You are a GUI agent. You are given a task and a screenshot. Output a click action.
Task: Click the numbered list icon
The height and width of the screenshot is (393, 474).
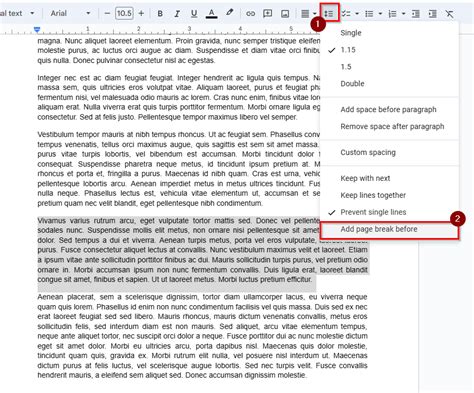pos(392,13)
